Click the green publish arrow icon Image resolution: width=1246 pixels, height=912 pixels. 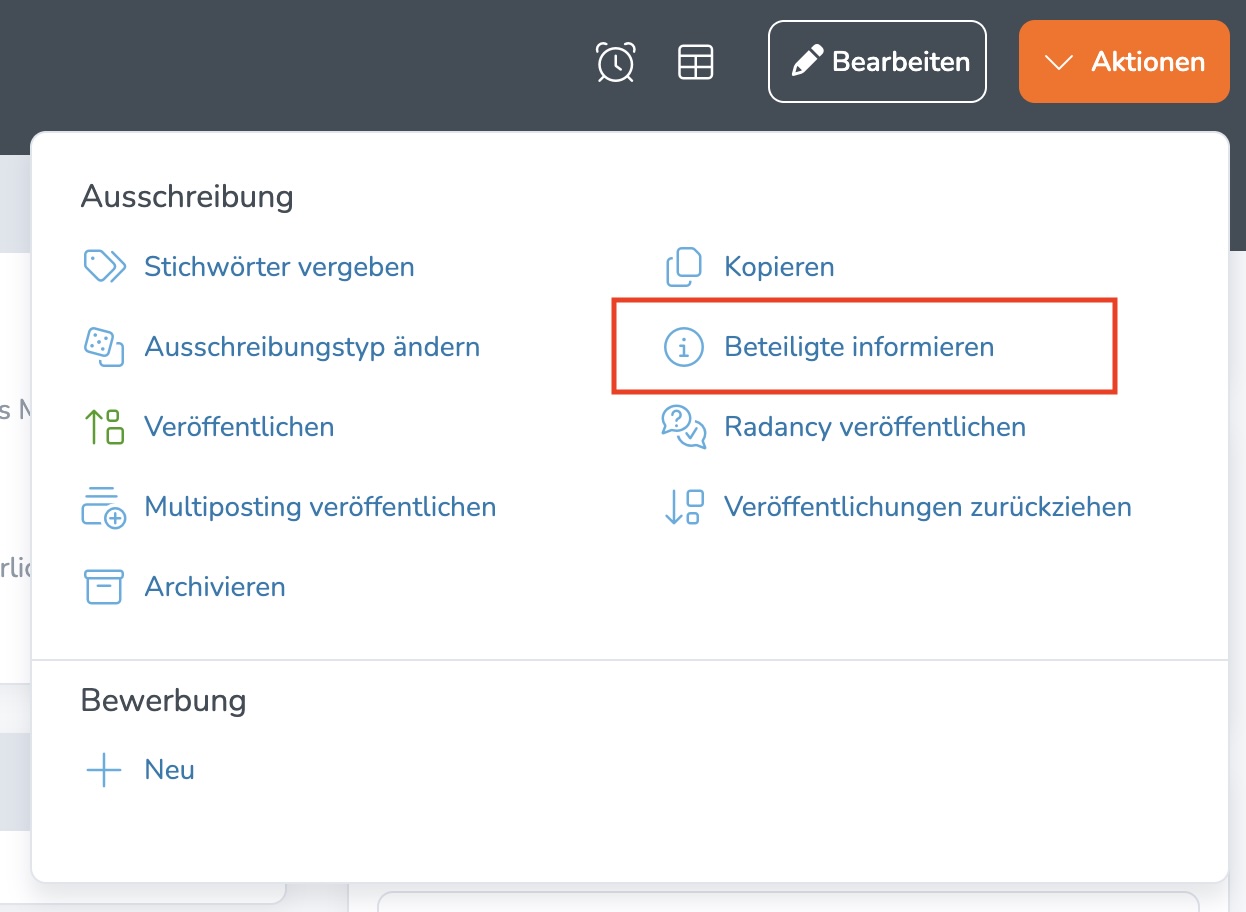[x=103, y=426]
